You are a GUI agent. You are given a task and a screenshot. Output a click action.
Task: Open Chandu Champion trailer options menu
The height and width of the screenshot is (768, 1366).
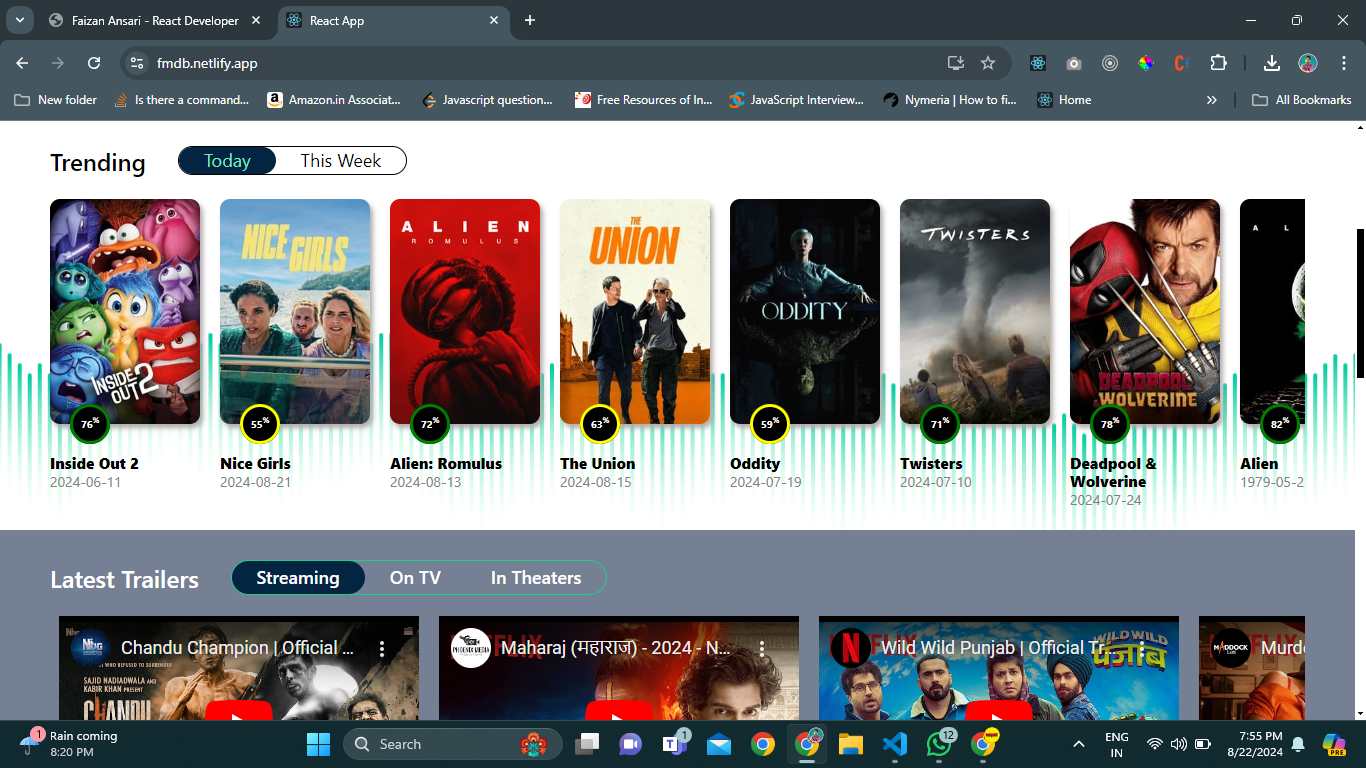pyautogui.click(x=382, y=649)
